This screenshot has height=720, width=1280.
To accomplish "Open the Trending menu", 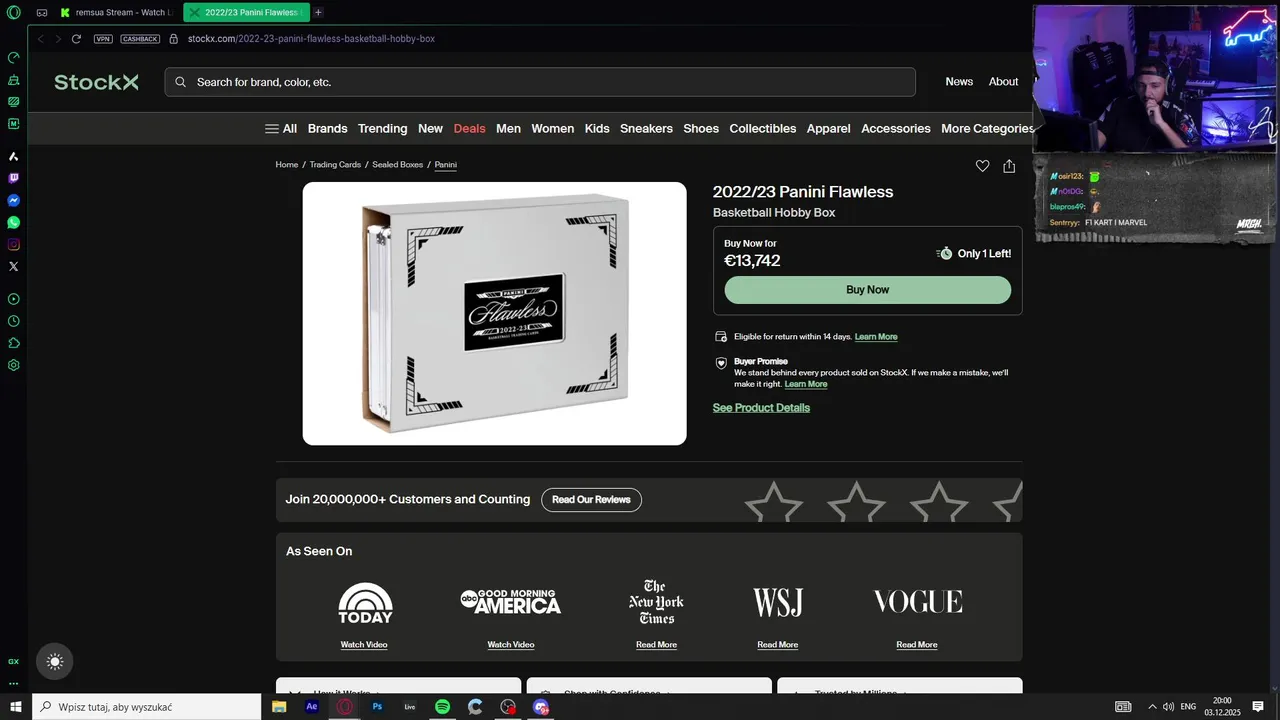I will tap(382, 128).
